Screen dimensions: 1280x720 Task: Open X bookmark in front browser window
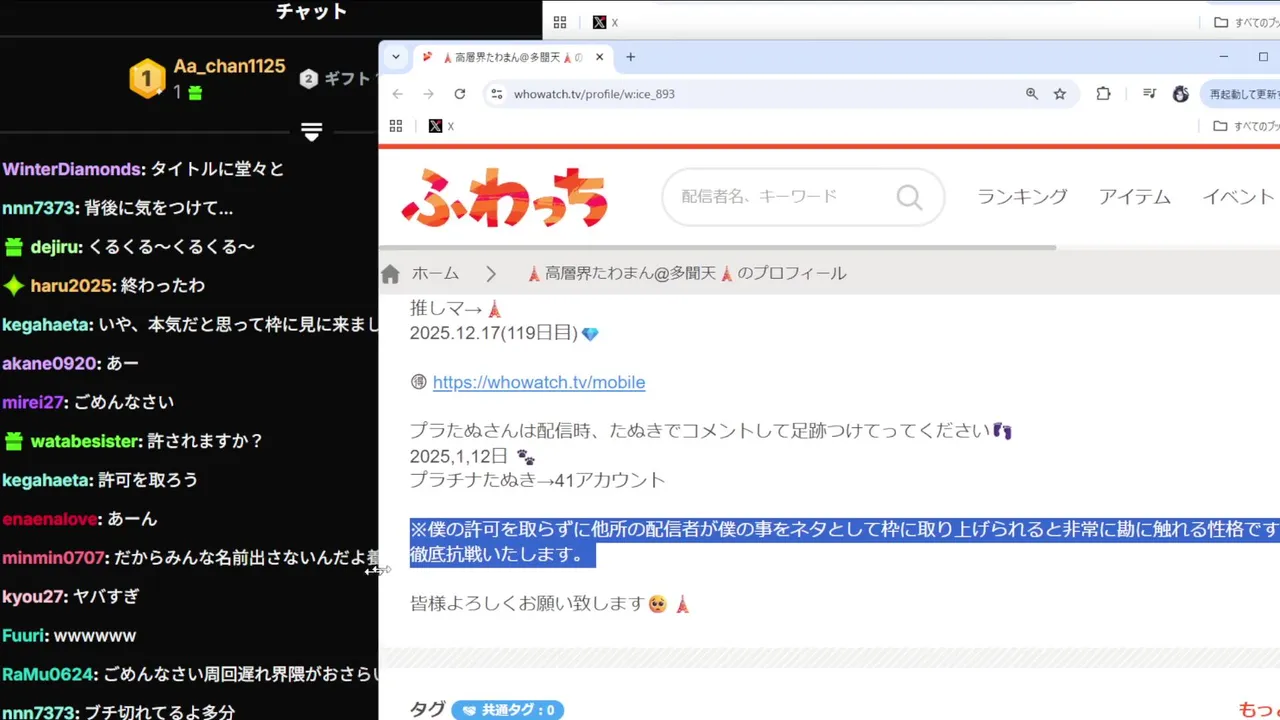441,126
